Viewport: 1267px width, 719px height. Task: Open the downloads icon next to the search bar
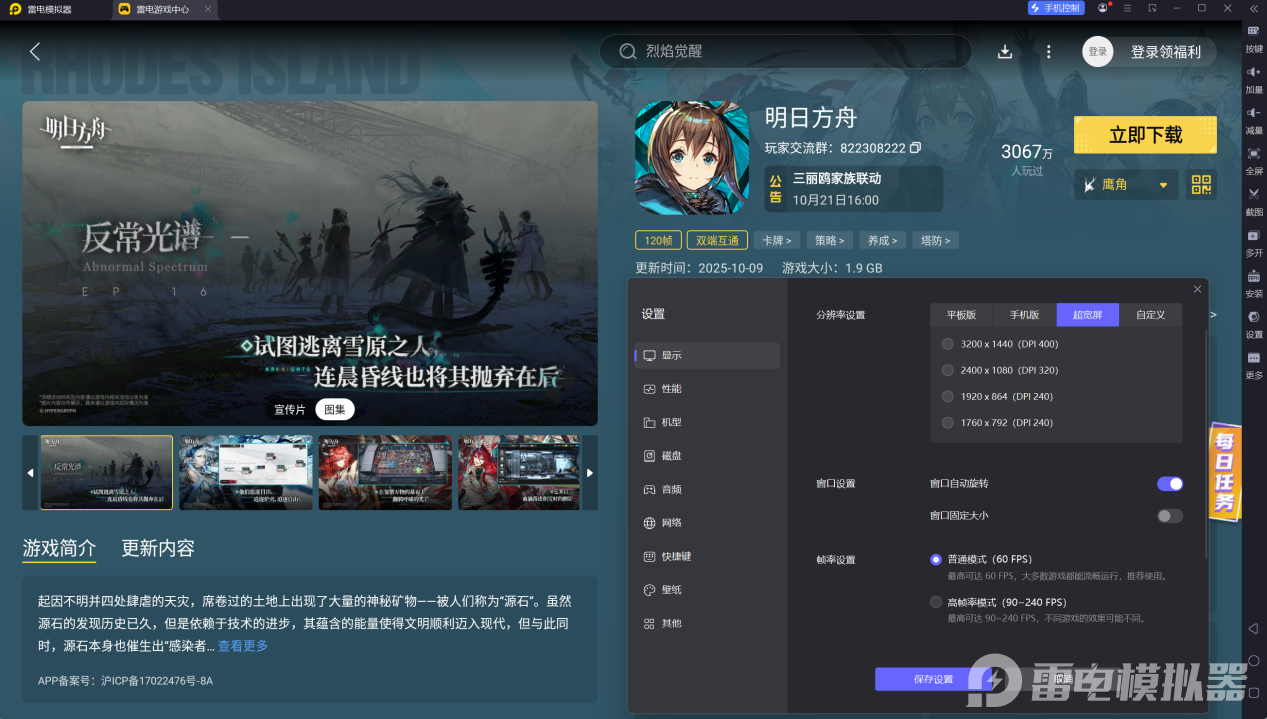1004,51
